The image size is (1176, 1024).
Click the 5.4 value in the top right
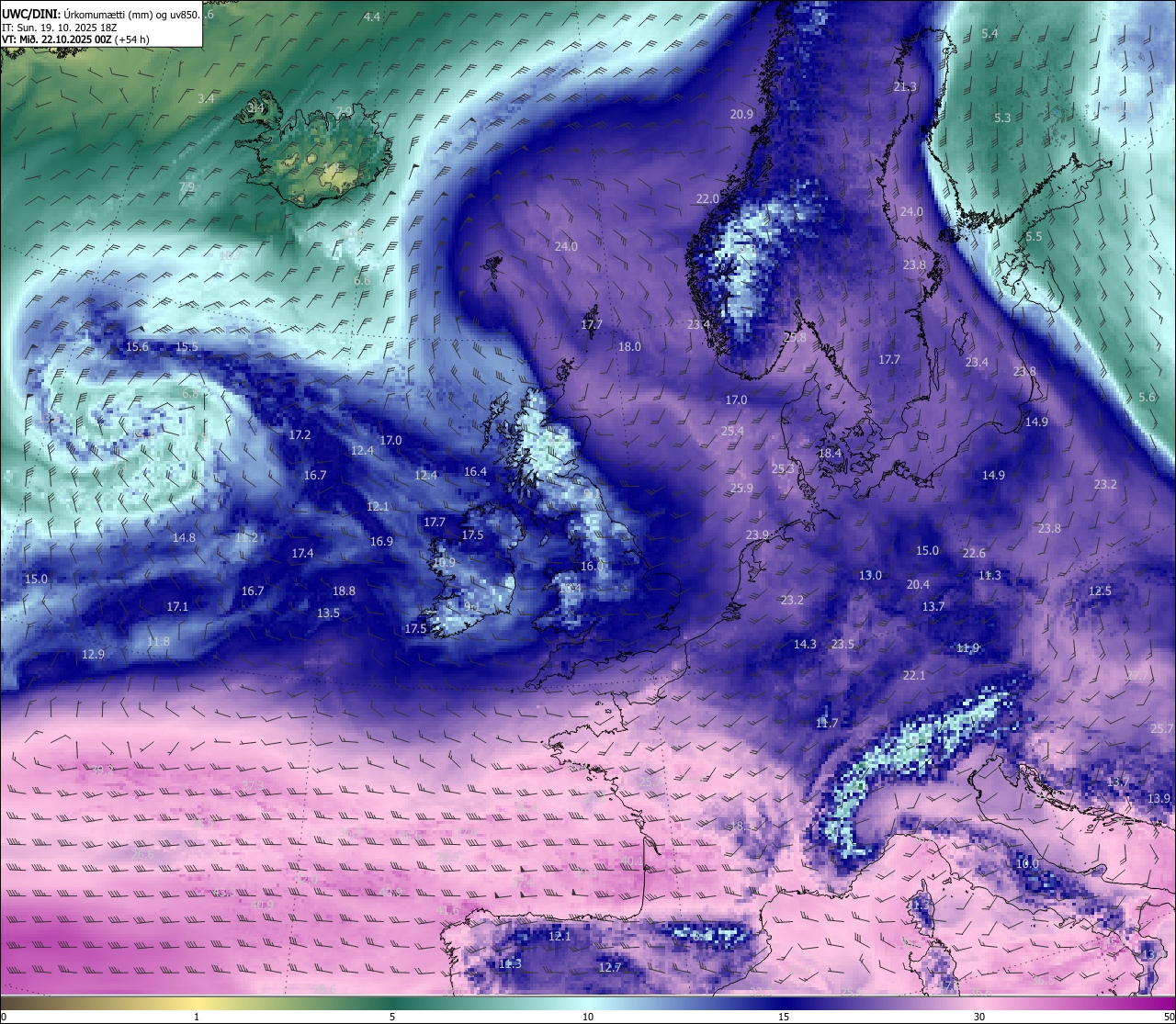[989, 33]
